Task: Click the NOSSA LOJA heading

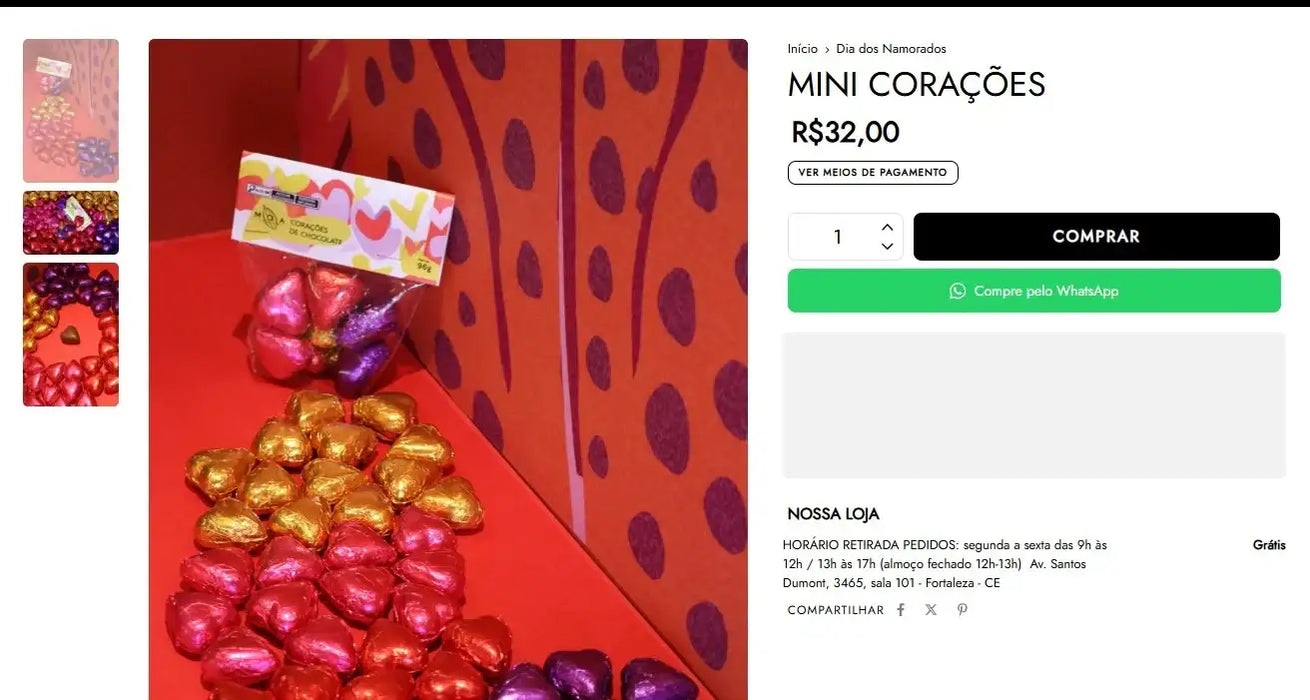Action: click(833, 514)
